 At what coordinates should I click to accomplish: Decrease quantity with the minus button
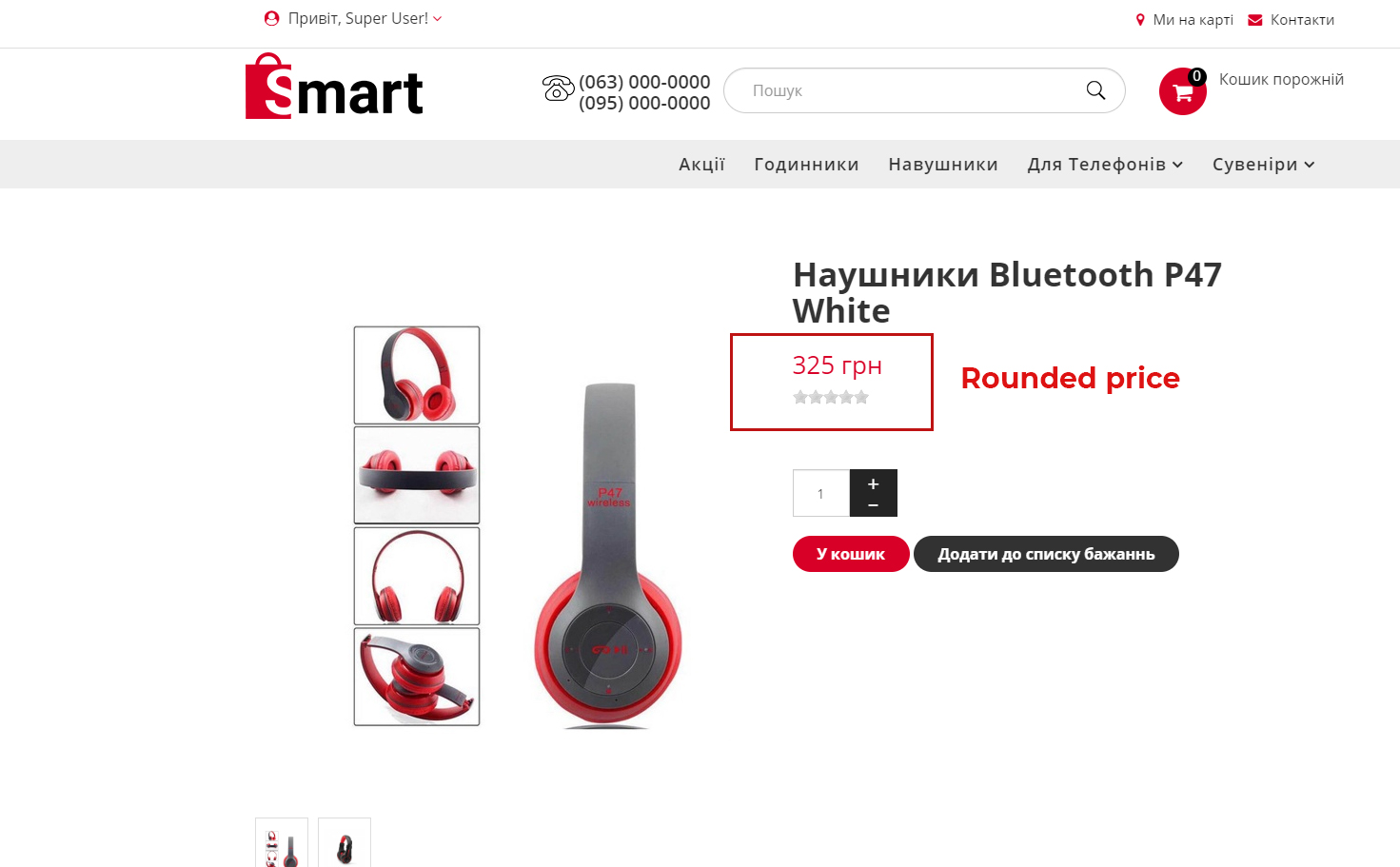click(x=873, y=505)
